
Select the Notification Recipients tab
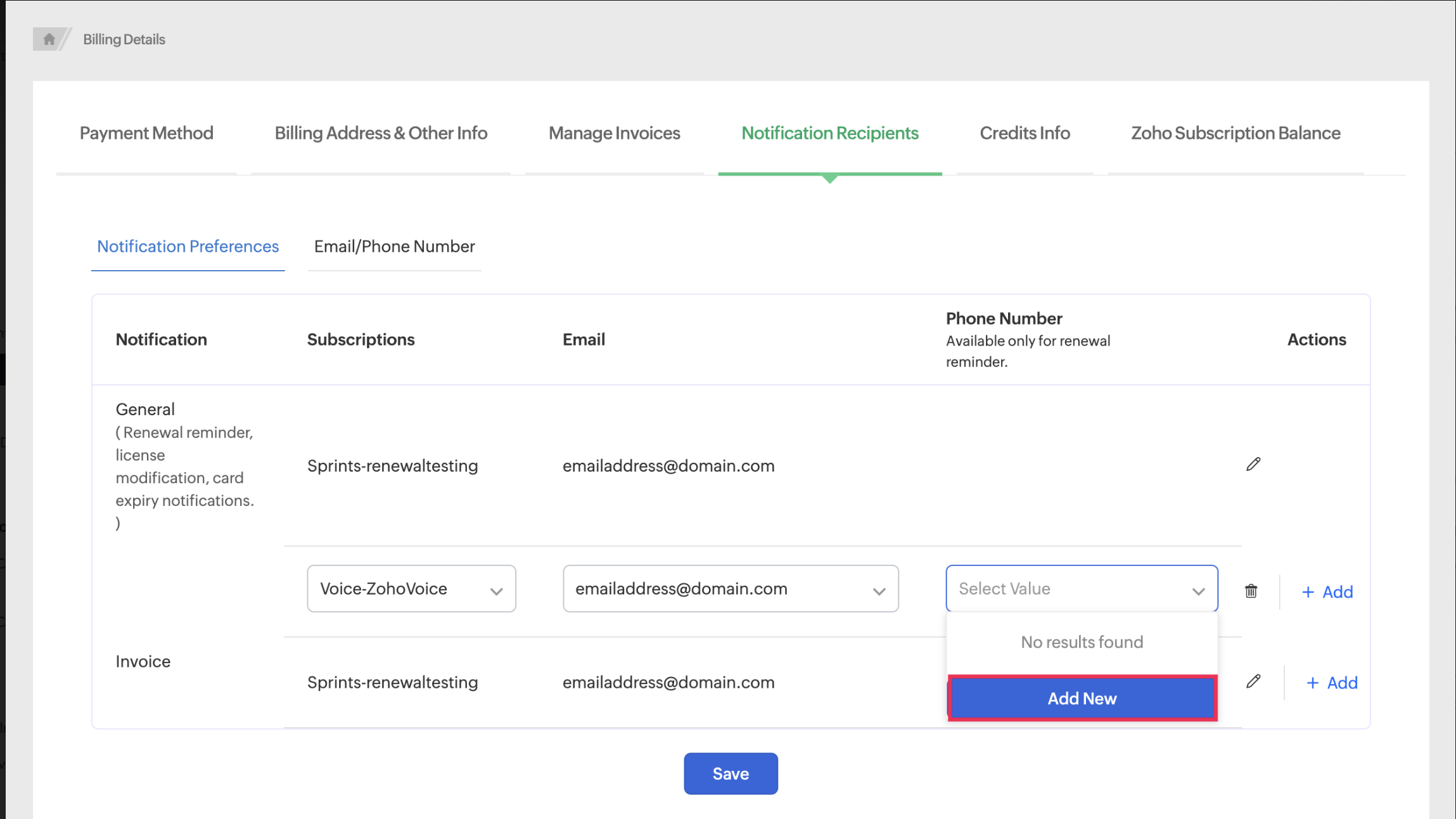click(829, 133)
